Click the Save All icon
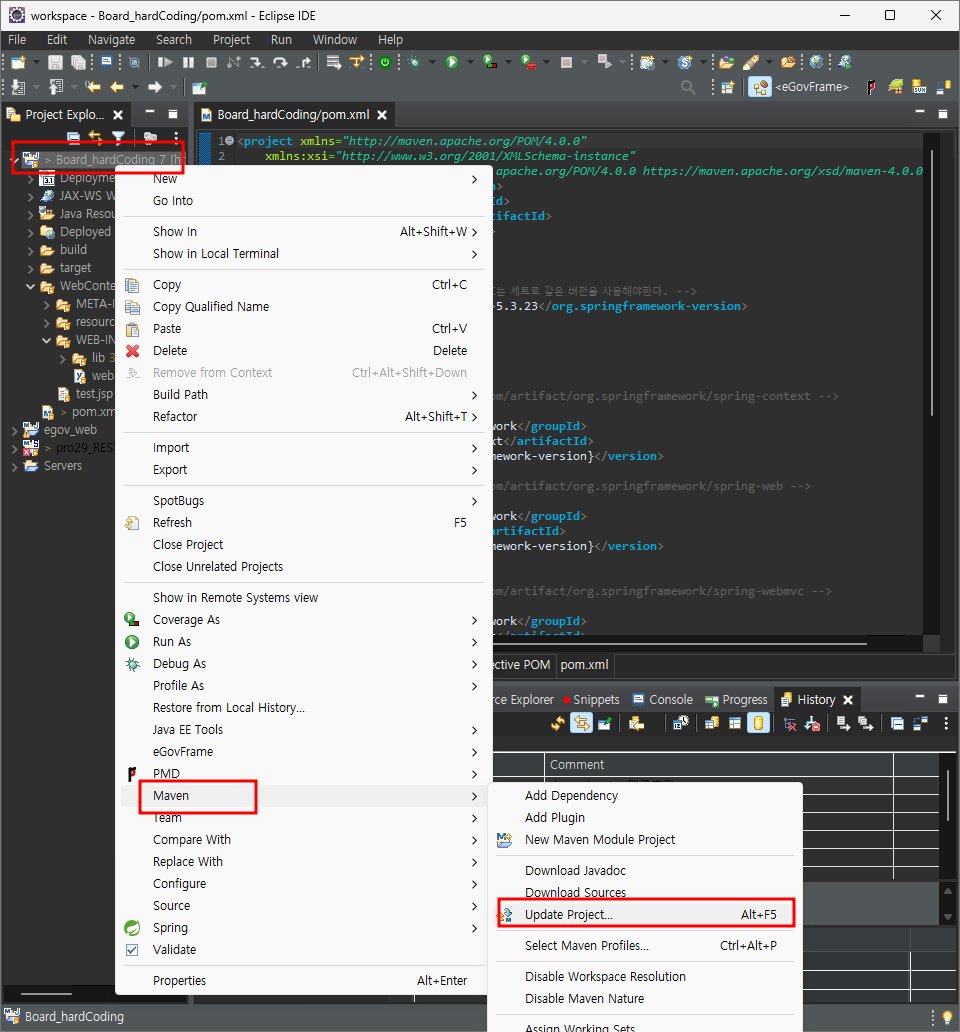Viewport: 960px width, 1032px height. click(78, 63)
